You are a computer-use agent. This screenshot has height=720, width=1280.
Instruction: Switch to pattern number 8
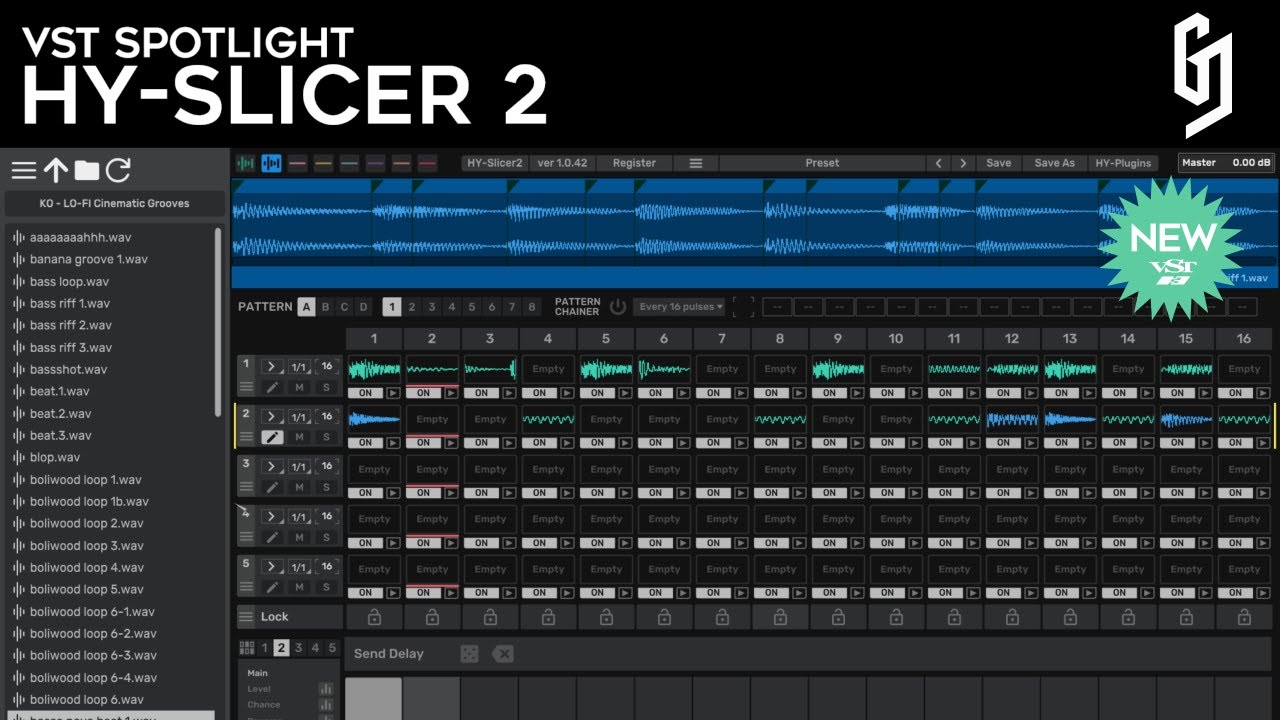click(532, 307)
